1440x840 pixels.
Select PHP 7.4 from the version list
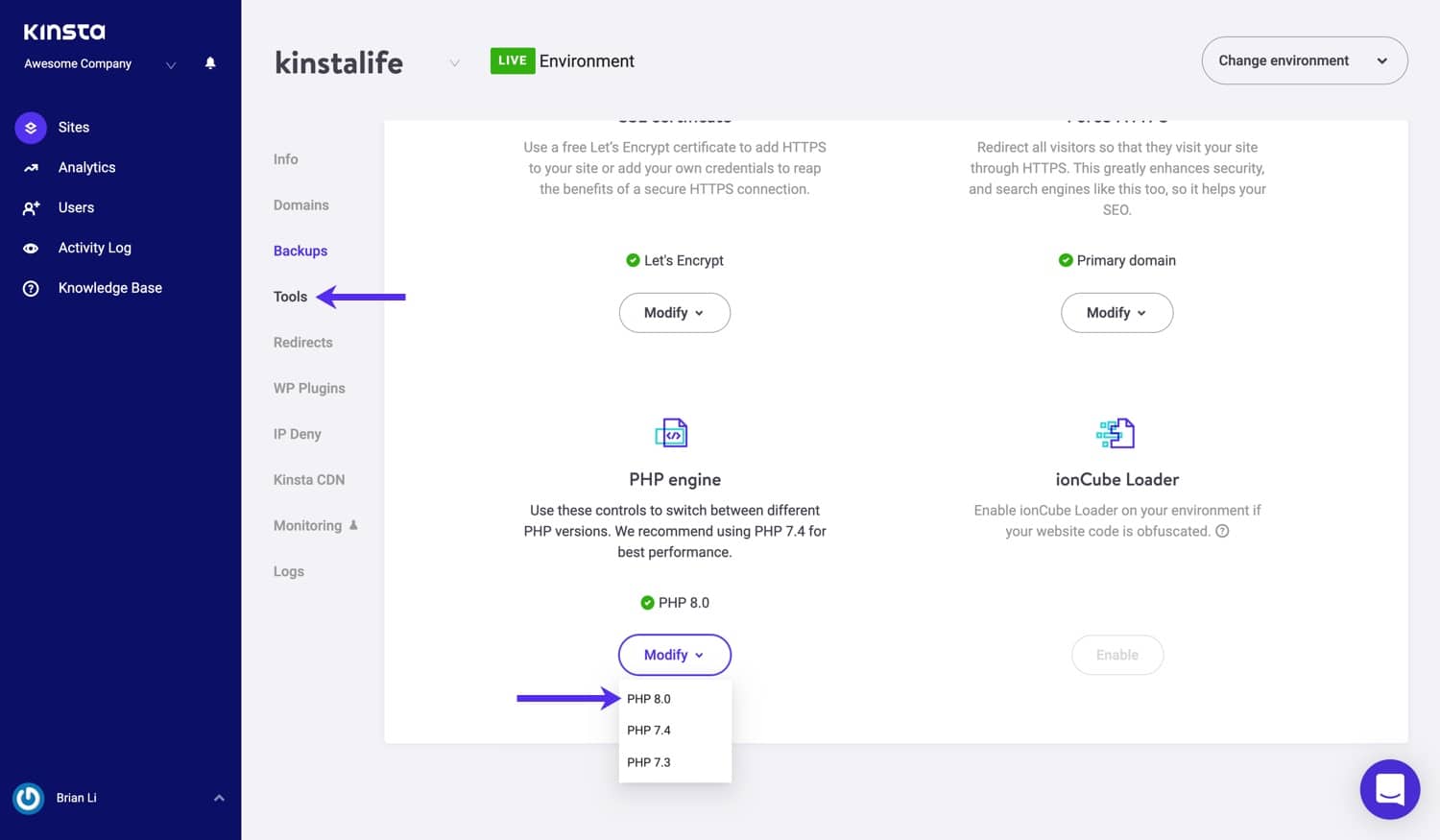pyautogui.click(x=649, y=730)
